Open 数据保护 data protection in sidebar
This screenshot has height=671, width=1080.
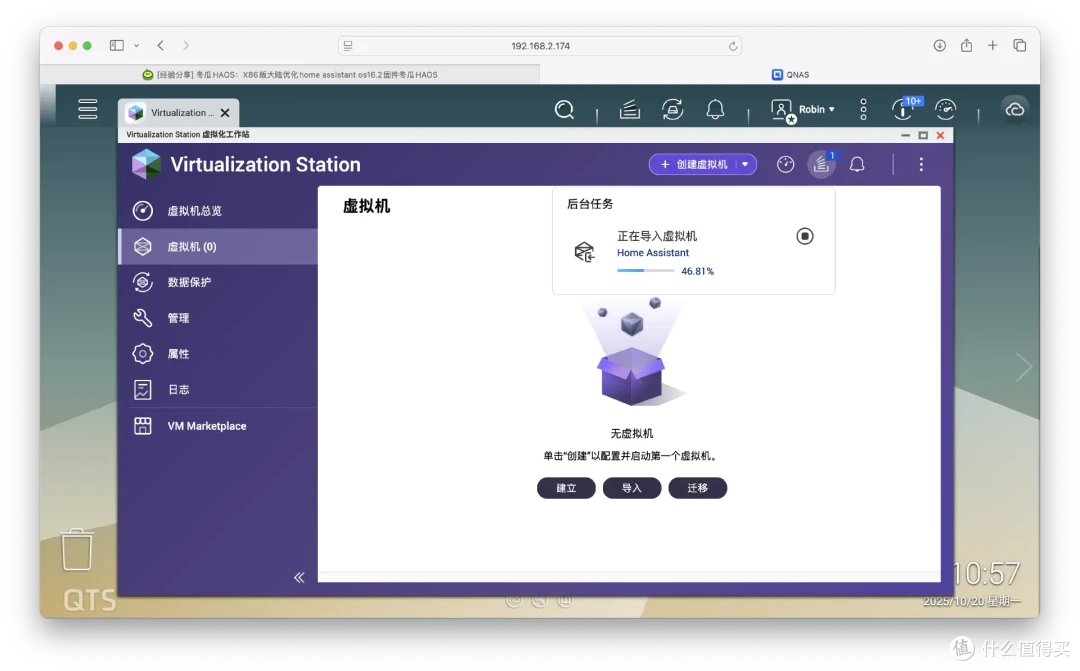pos(218,282)
